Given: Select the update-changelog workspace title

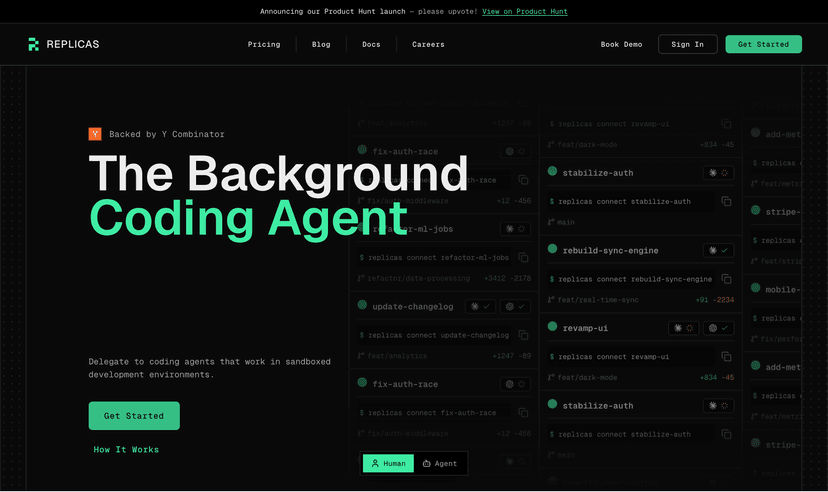Looking at the screenshot, I should tap(413, 307).
